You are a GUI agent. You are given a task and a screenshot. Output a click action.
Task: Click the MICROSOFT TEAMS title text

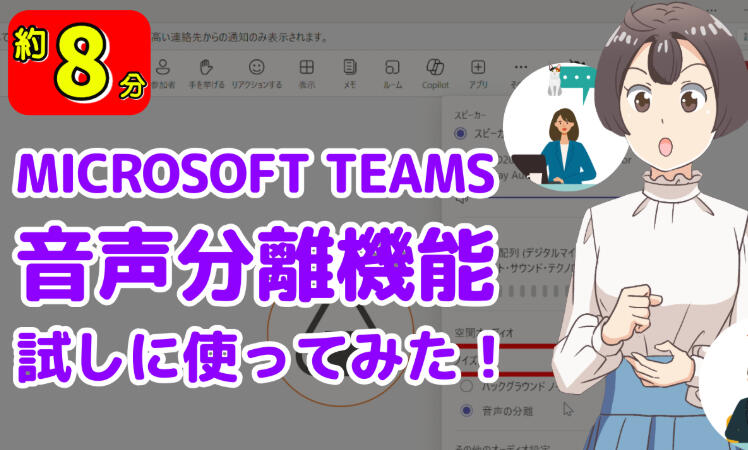[255, 177]
